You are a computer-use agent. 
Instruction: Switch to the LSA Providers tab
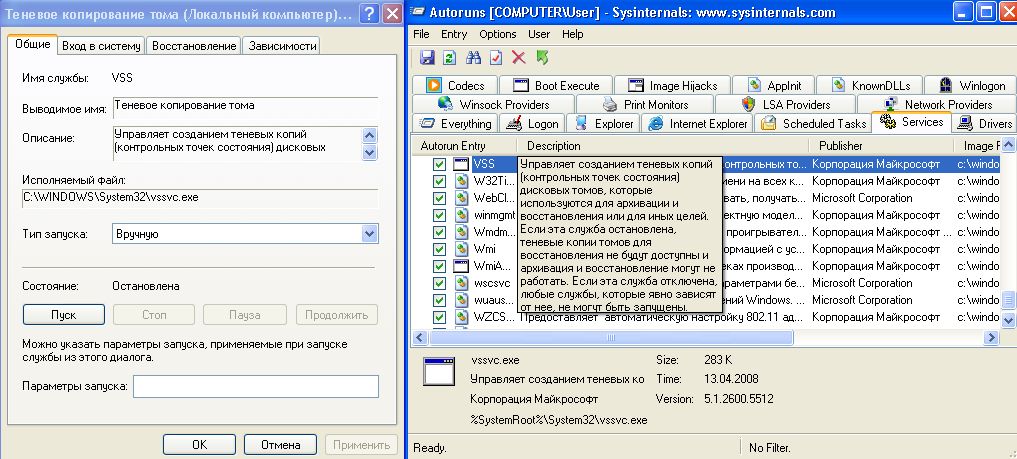(785, 104)
